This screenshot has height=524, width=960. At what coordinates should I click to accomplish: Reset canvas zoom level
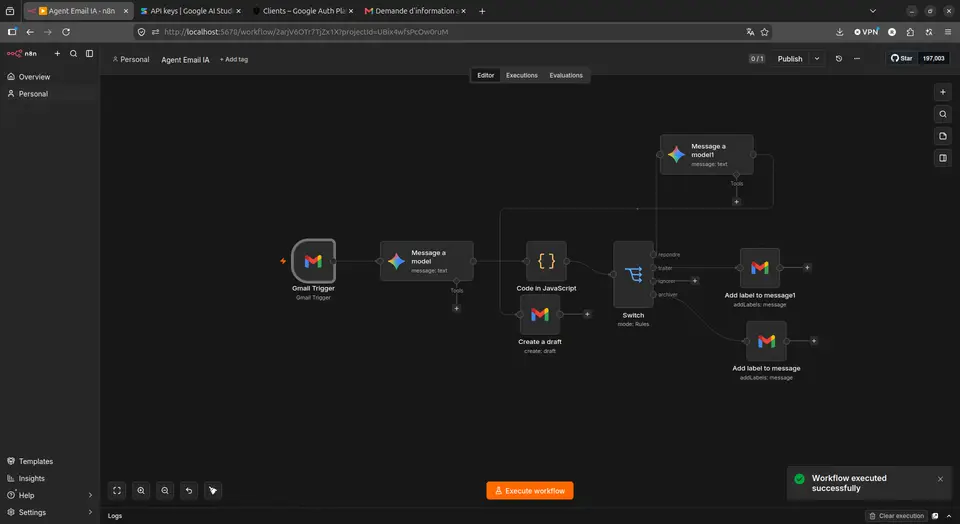(189, 490)
